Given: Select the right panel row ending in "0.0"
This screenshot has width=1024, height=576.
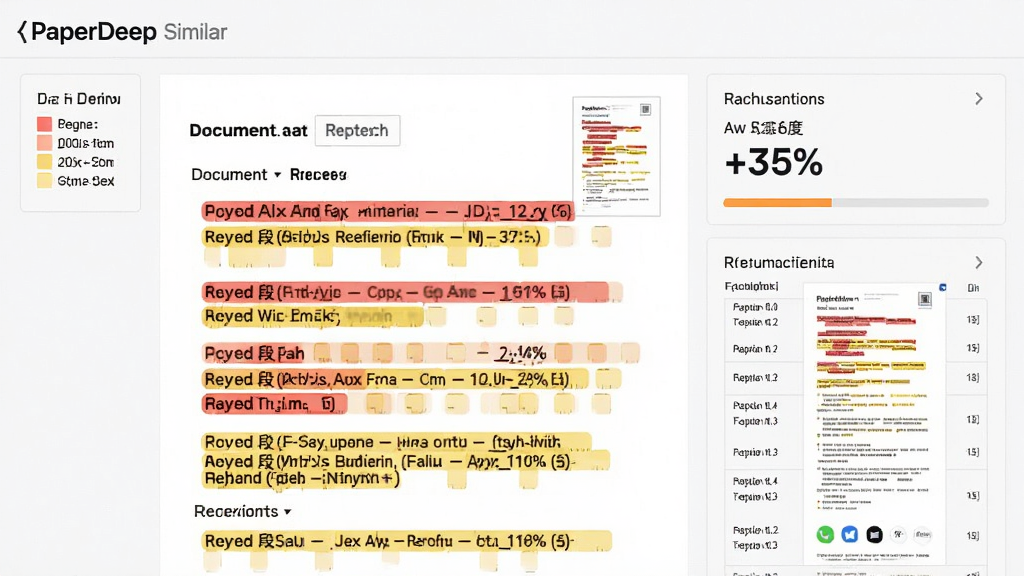Looking at the screenshot, I should (x=755, y=307).
